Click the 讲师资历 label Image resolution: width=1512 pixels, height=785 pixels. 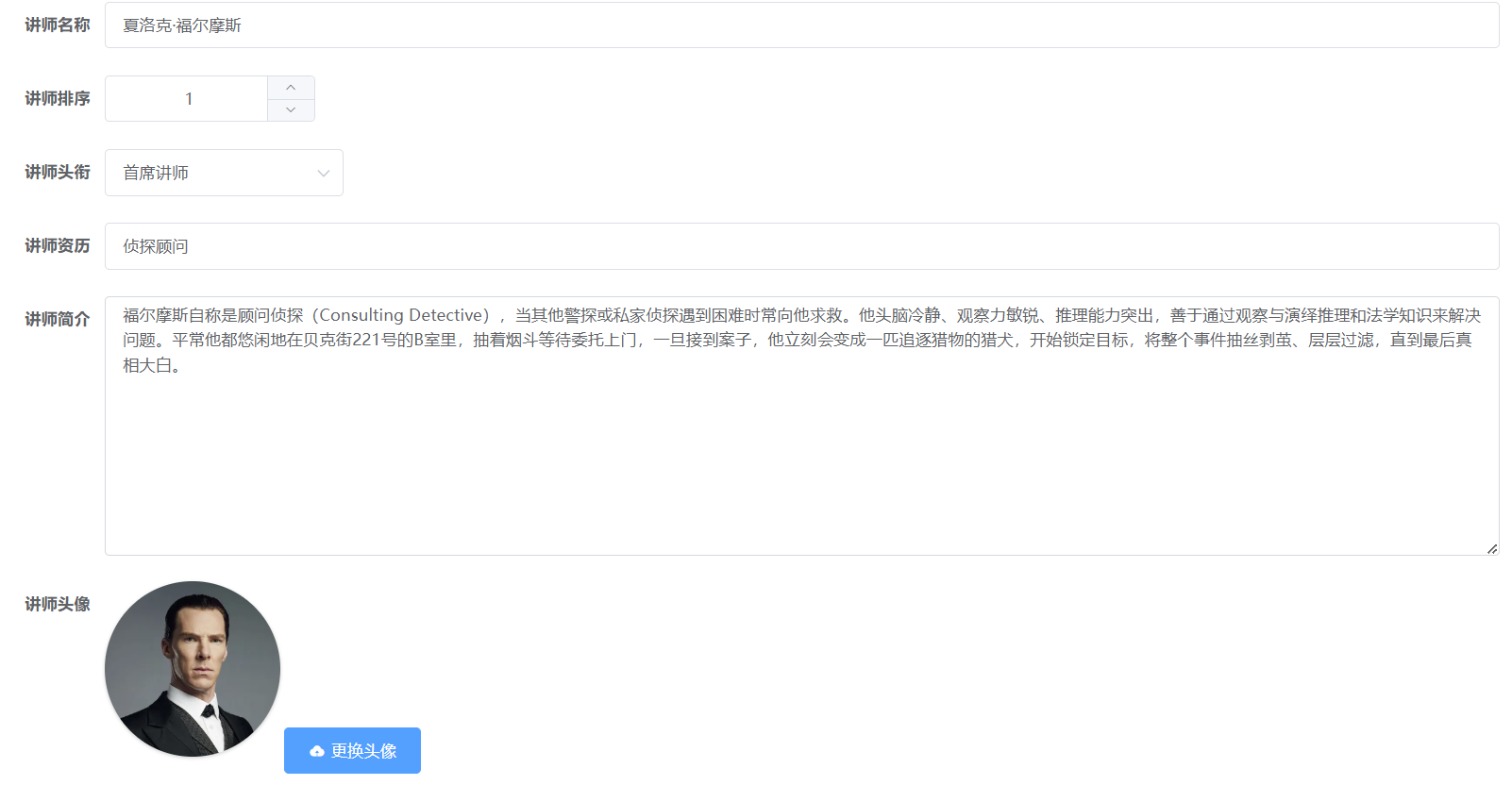pos(57,246)
